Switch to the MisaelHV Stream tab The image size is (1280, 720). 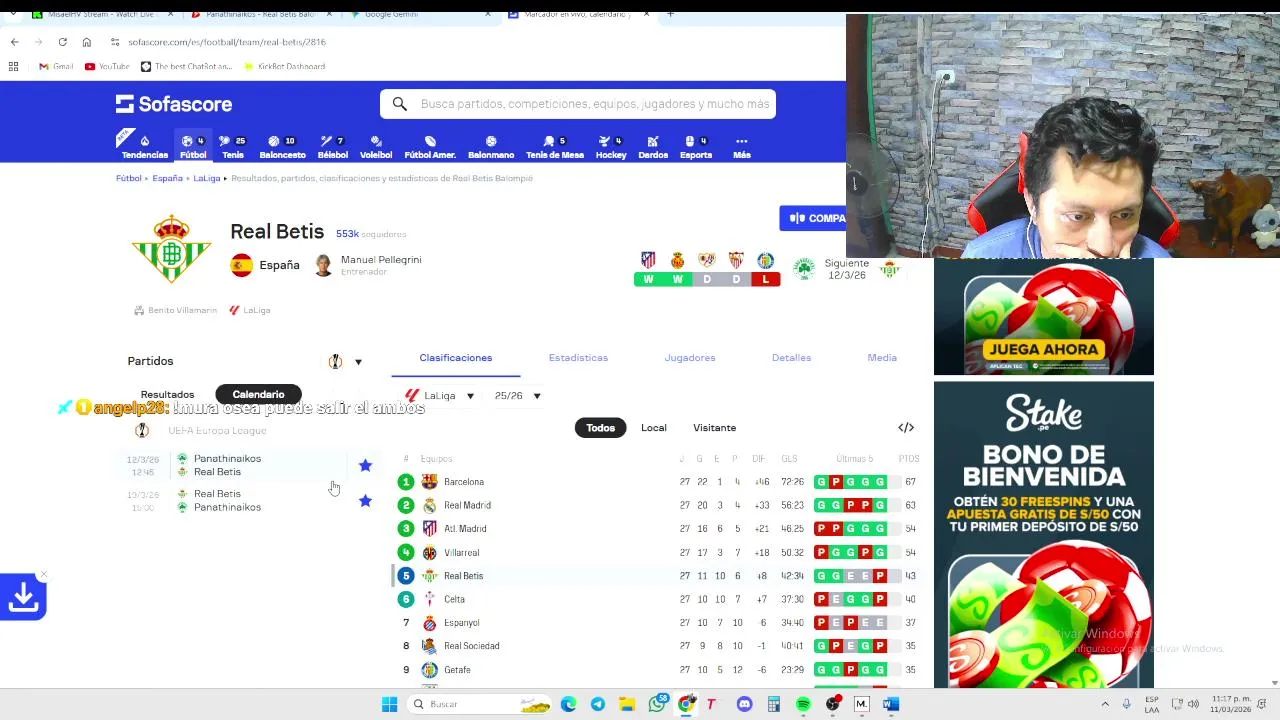[100, 14]
